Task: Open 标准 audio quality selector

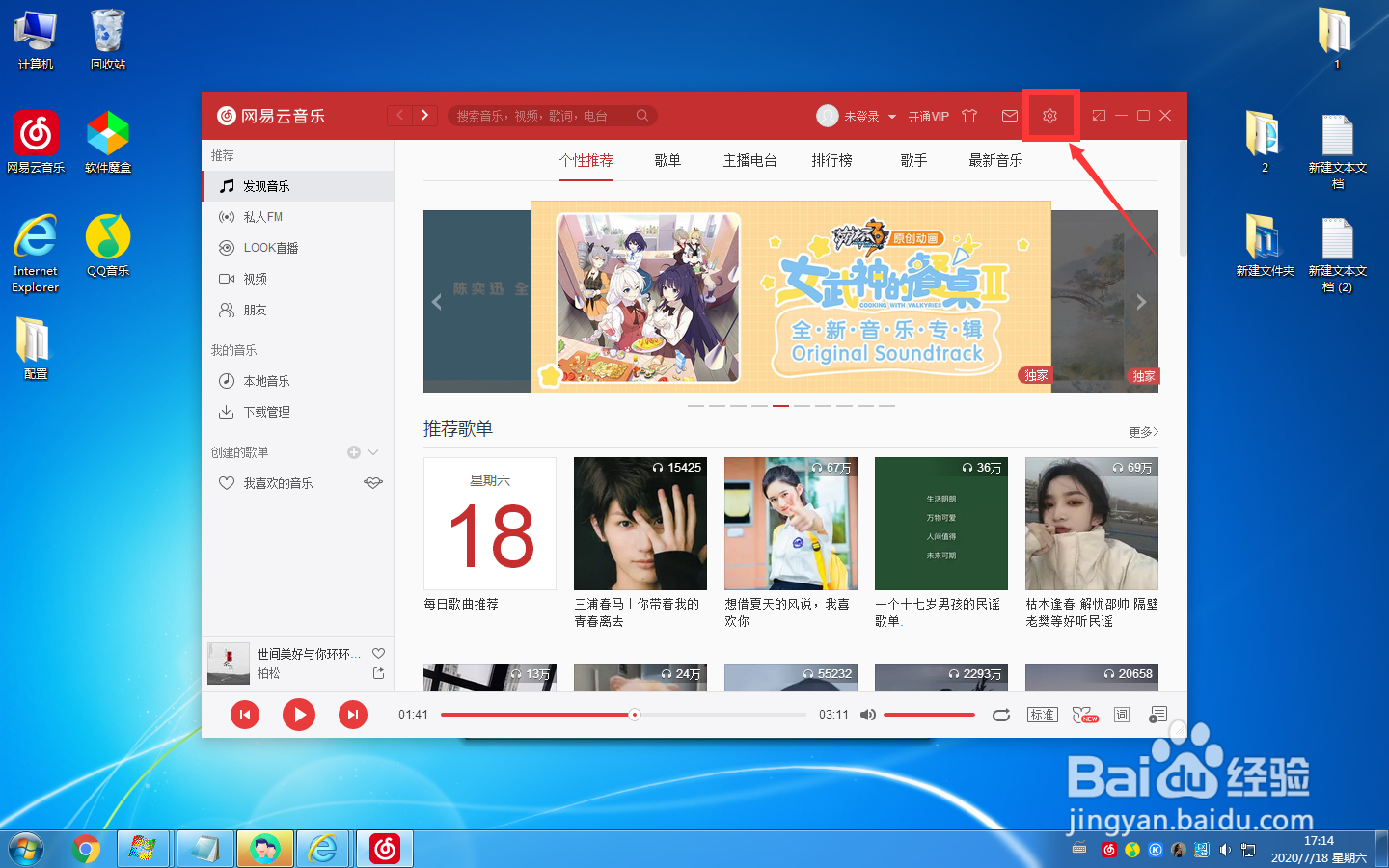Action: (1042, 715)
